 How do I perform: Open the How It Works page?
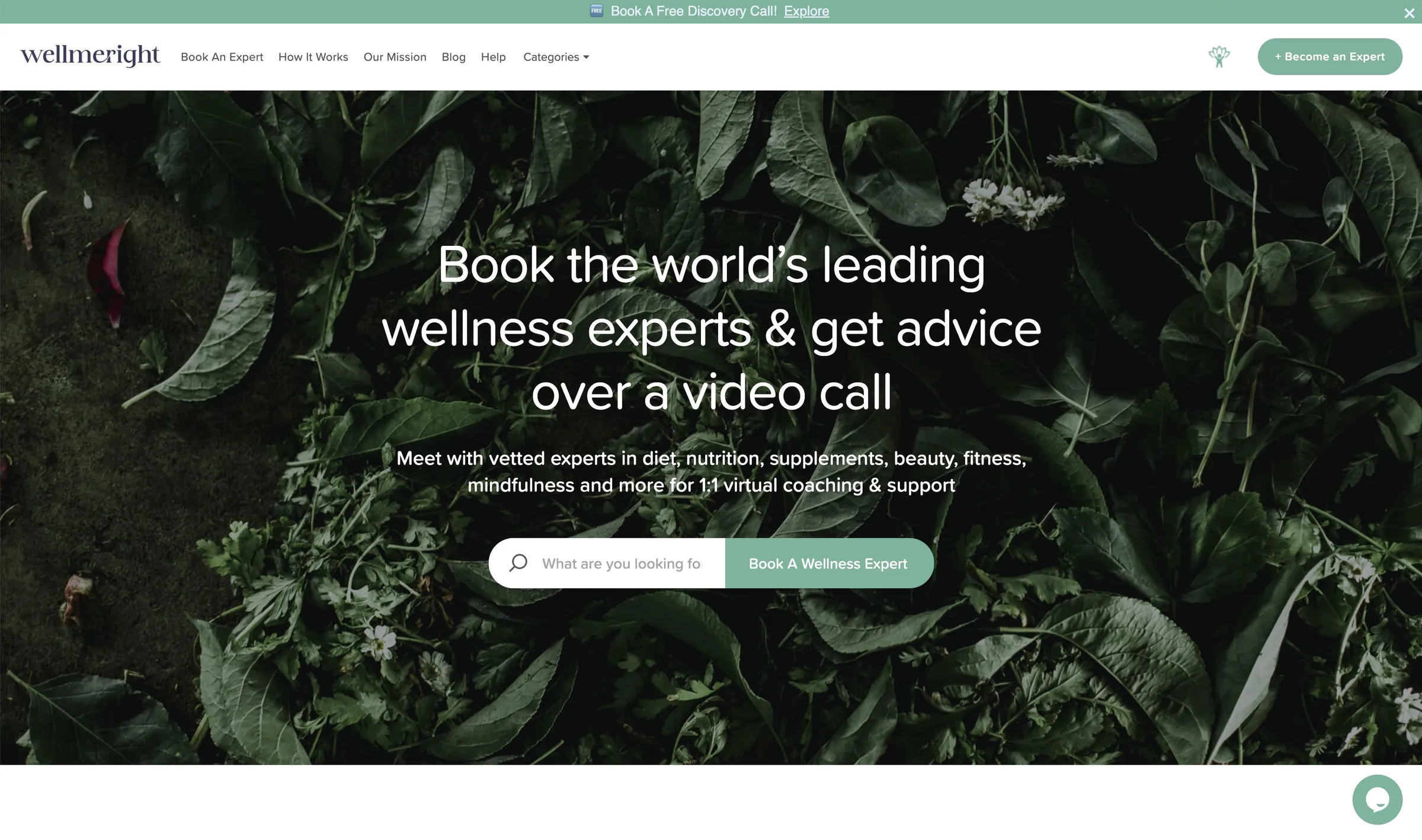tap(313, 57)
